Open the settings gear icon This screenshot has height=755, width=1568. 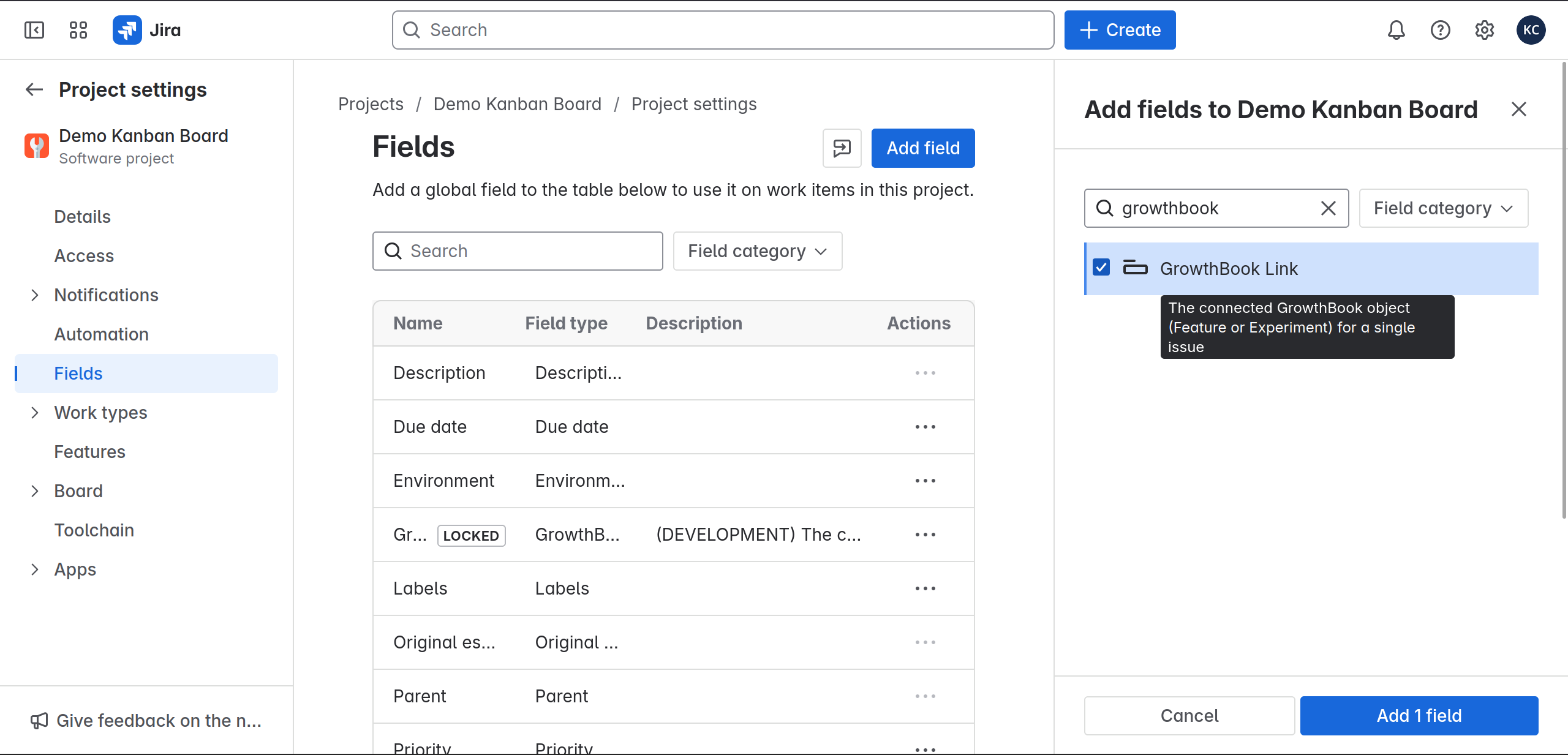point(1485,30)
